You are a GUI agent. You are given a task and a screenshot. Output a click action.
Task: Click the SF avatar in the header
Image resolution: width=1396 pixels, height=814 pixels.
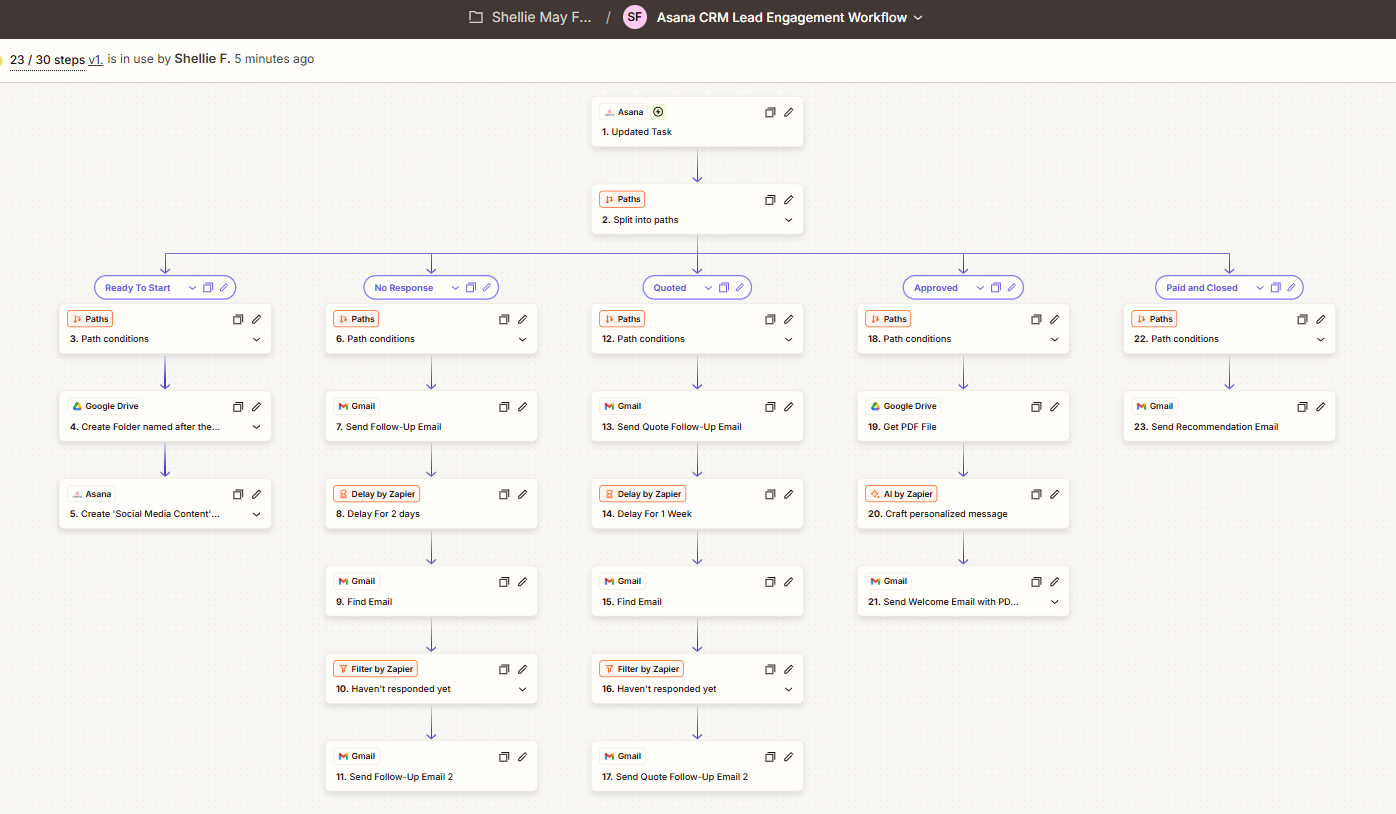[635, 17]
